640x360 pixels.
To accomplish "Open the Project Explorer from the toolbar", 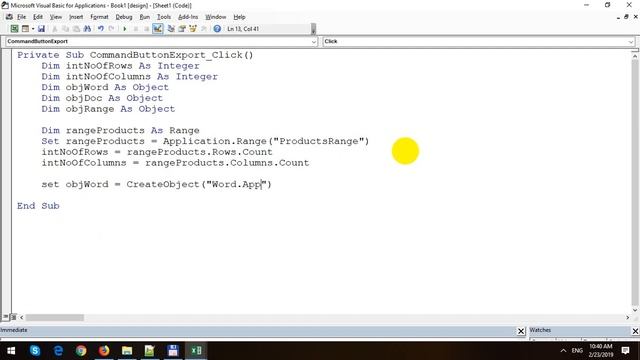I will tap(171, 29).
